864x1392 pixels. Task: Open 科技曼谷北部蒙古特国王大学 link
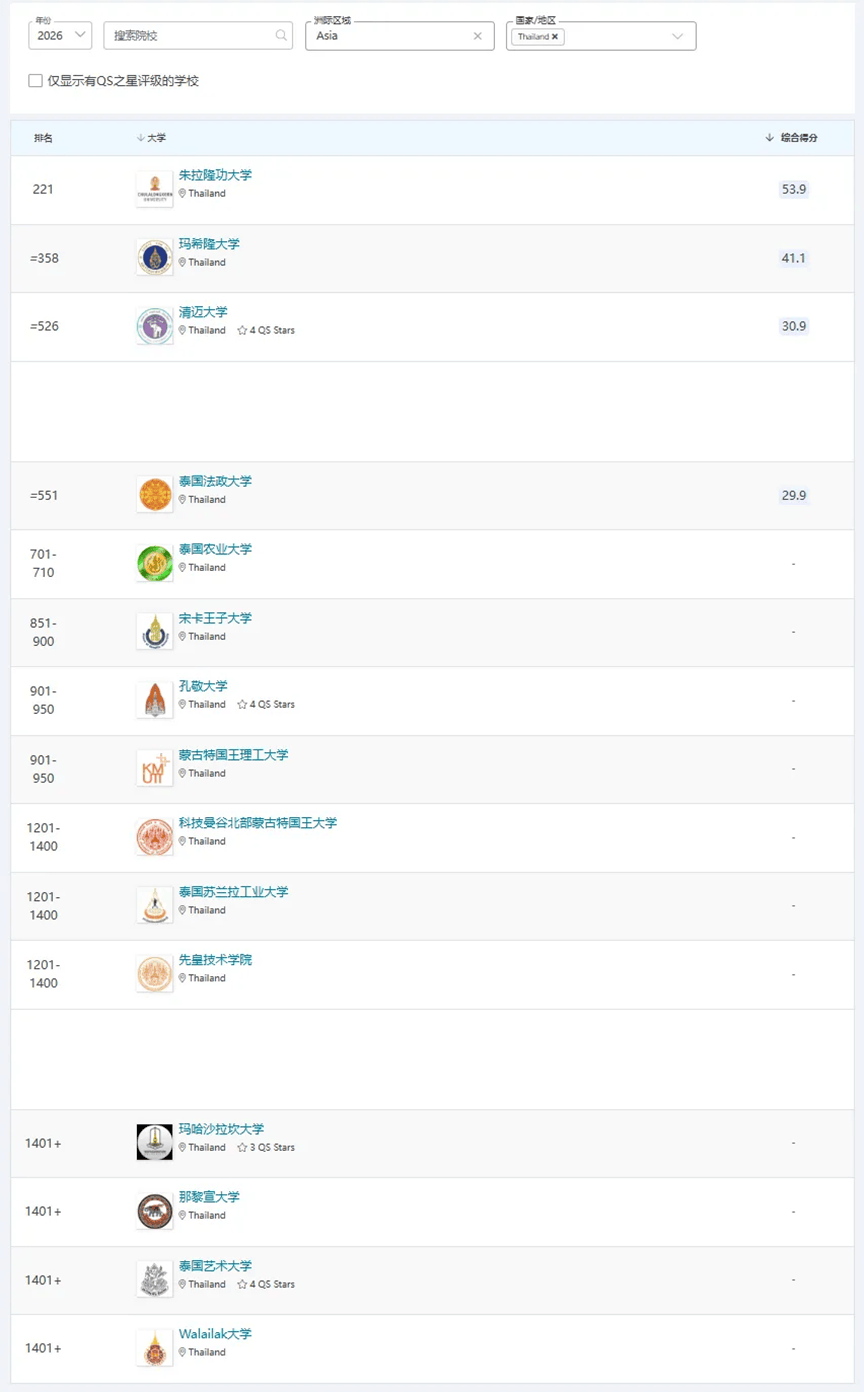click(258, 823)
